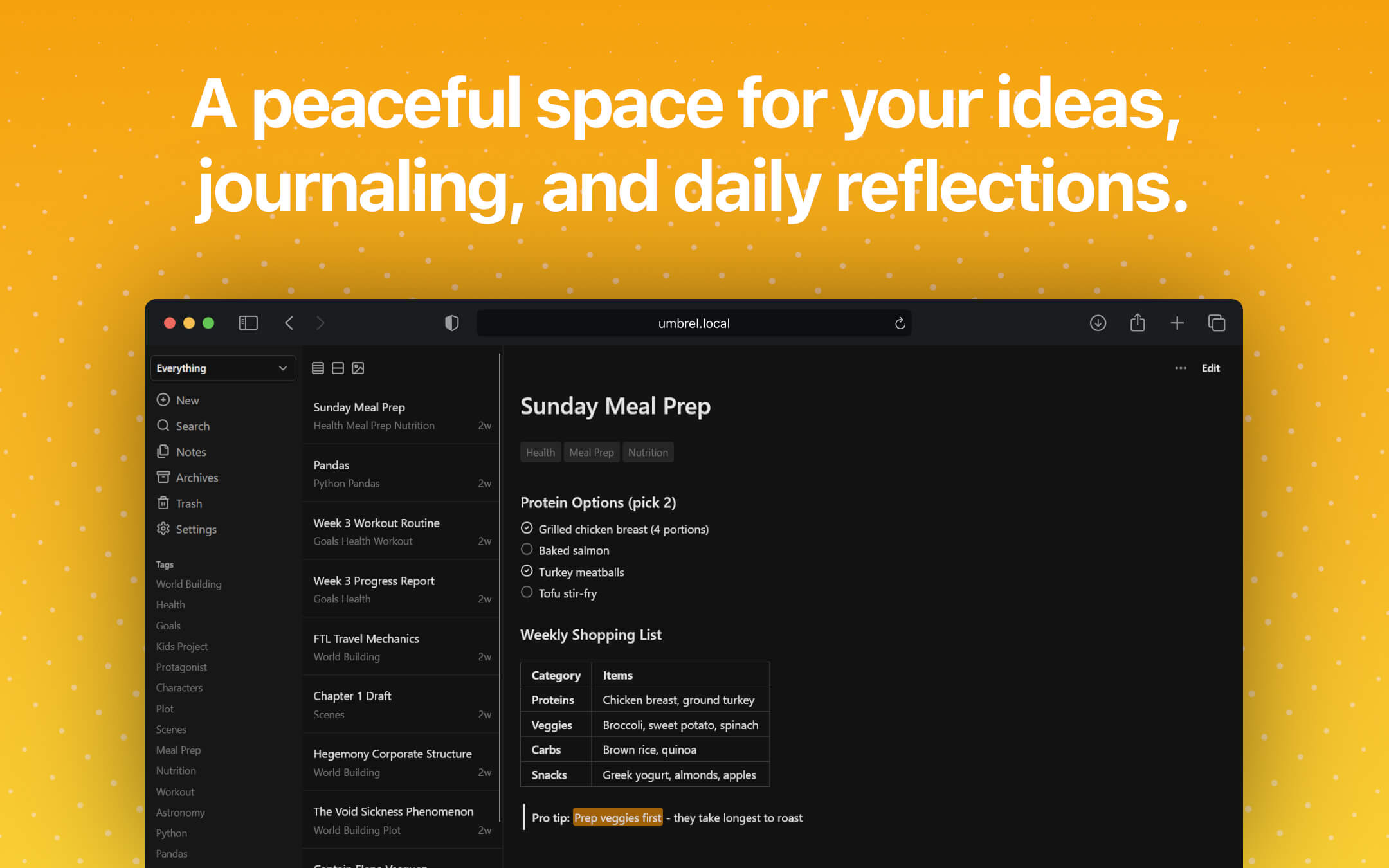Open the browser downloads icon

click(1098, 323)
